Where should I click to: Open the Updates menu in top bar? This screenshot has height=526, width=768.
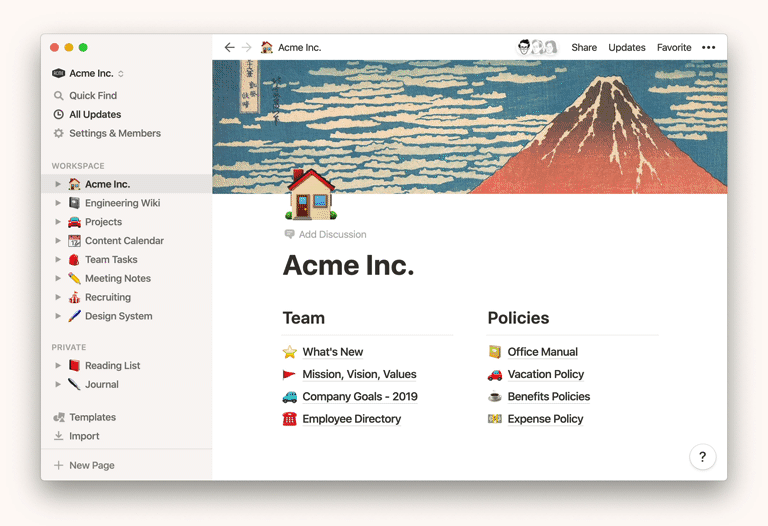(627, 47)
